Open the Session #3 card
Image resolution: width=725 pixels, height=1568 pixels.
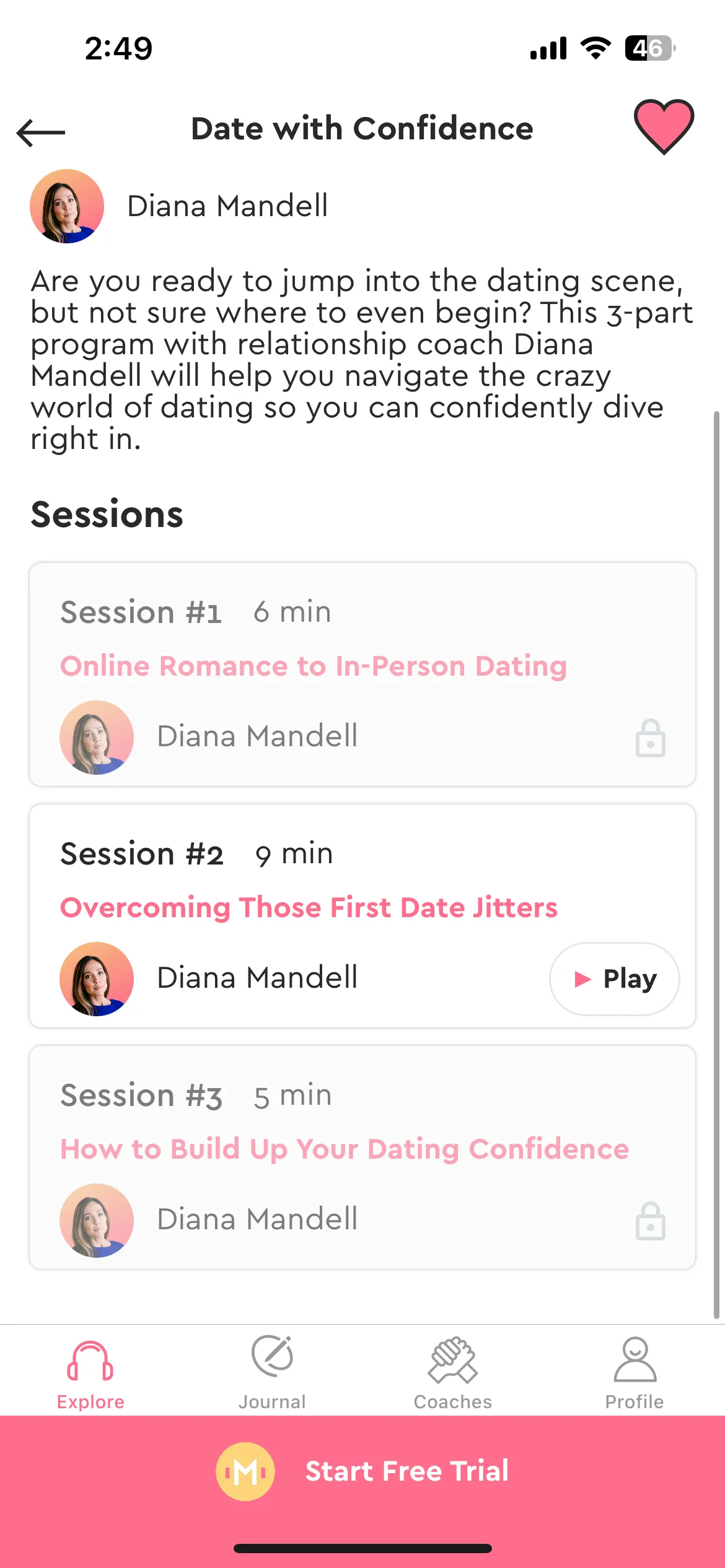click(x=362, y=1157)
